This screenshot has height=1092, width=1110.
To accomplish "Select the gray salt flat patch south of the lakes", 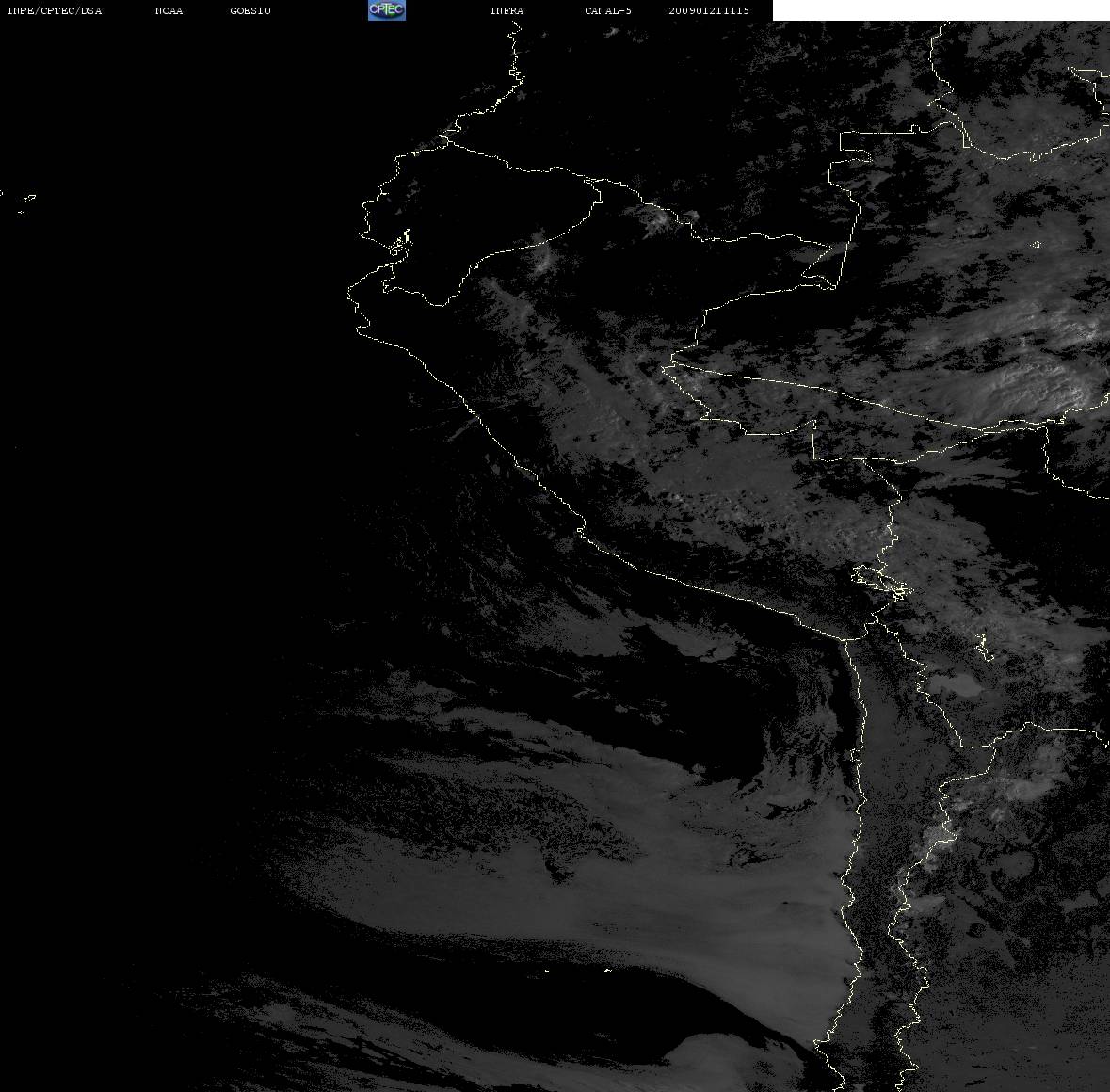I will pyautogui.click(x=954, y=683).
